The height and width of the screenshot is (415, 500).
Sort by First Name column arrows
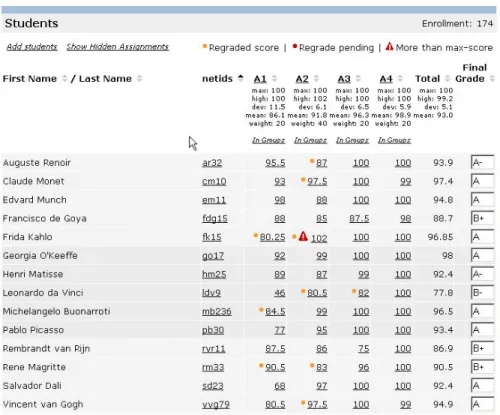(65, 79)
